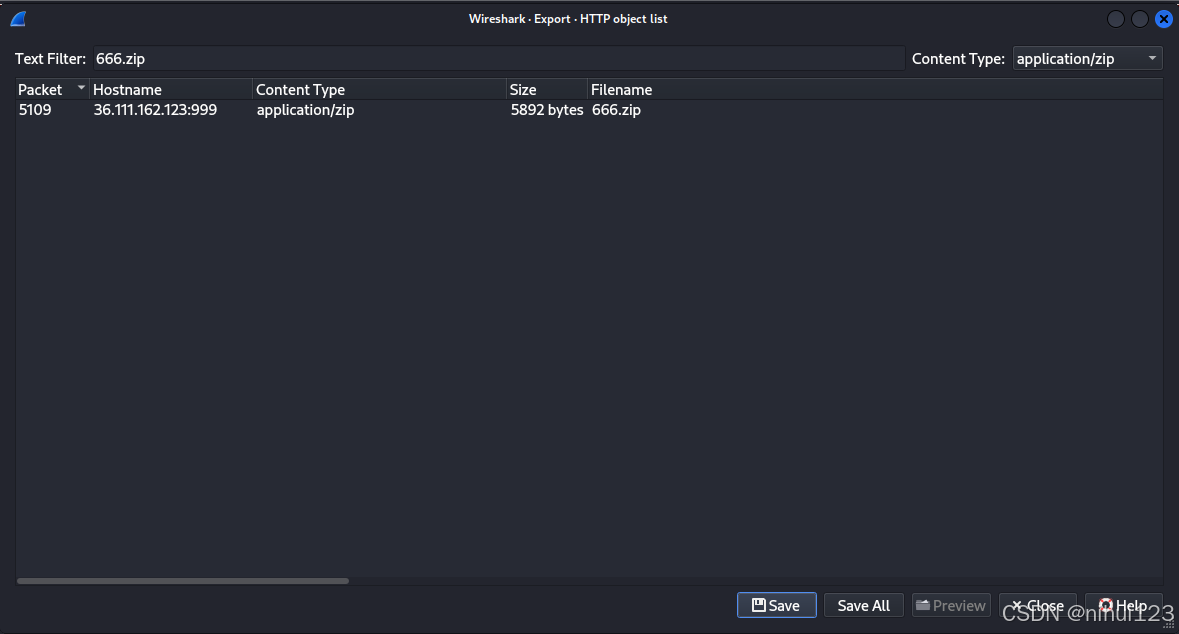
Task: Click the minimize window circle button
Action: pyautogui.click(x=1116, y=19)
